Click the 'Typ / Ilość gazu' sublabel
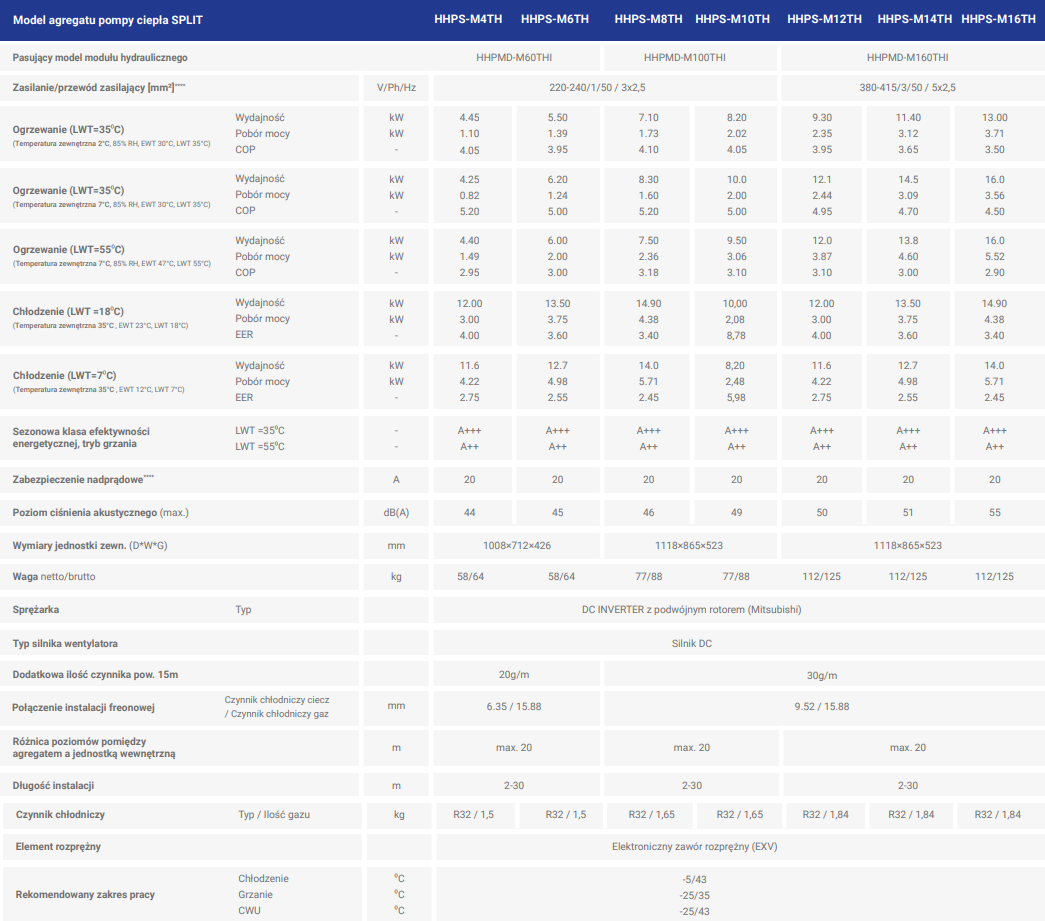 click(274, 814)
